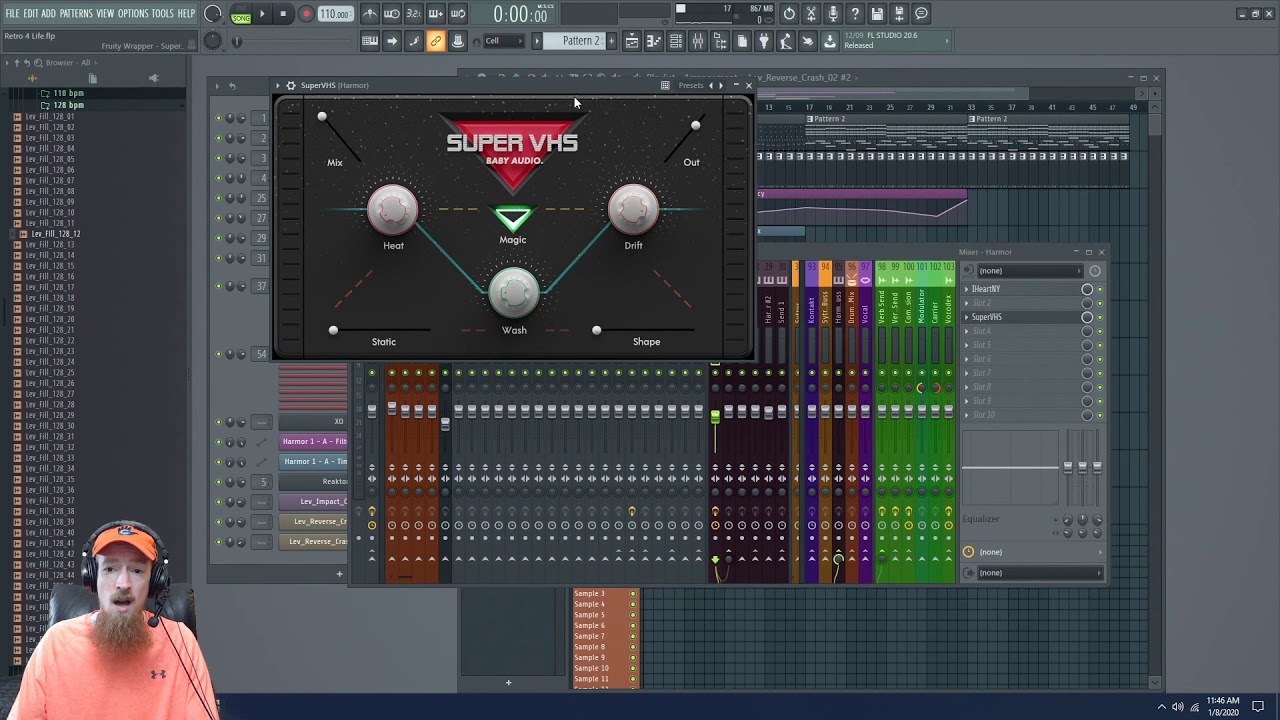
Task: Open mixer input (none) dropdown at top
Action: 1029,271
